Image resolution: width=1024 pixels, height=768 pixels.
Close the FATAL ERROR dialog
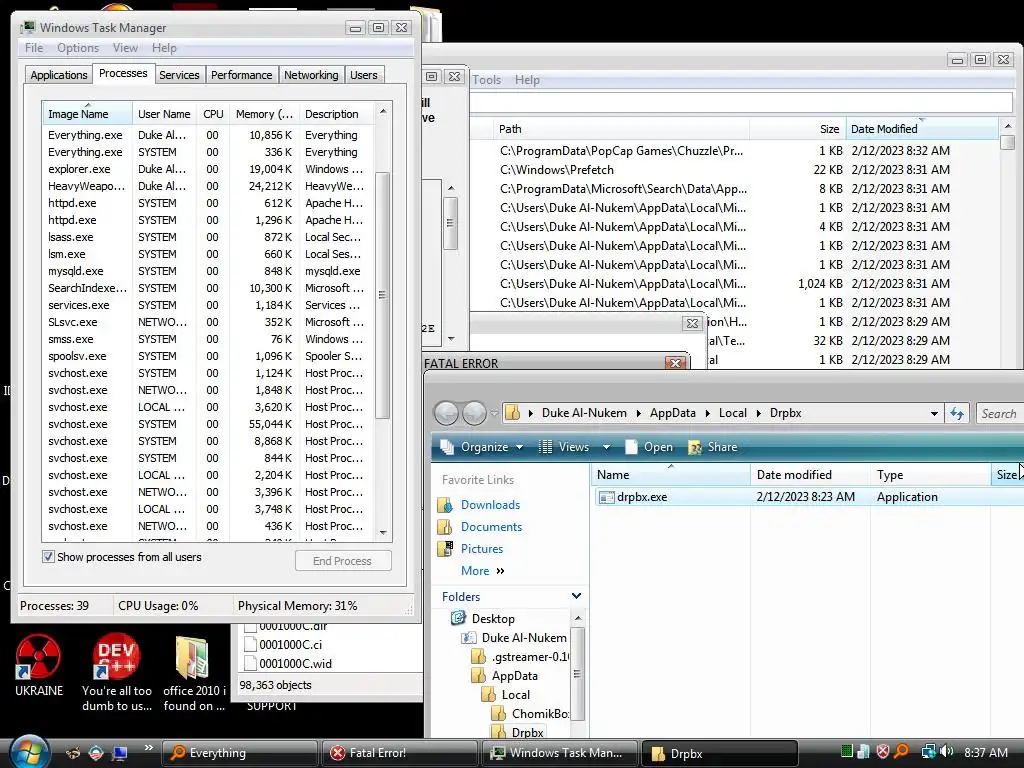(675, 363)
